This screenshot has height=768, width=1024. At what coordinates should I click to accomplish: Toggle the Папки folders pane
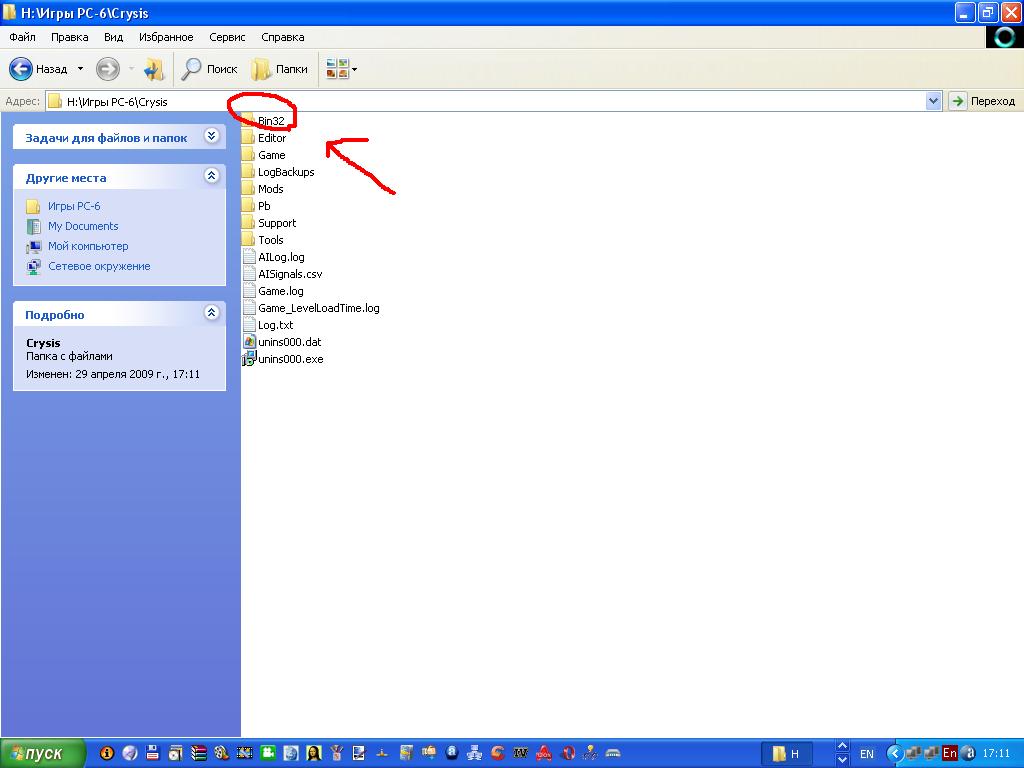(280, 69)
